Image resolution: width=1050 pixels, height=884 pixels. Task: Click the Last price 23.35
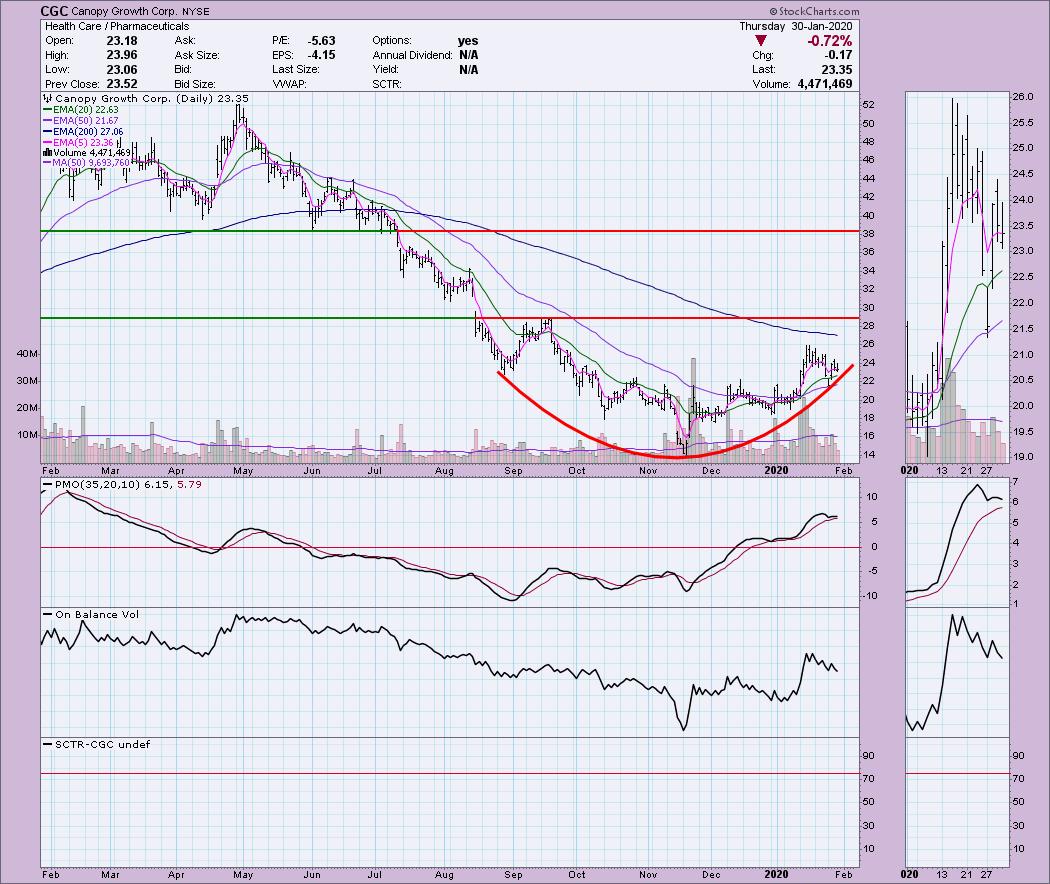coord(837,70)
